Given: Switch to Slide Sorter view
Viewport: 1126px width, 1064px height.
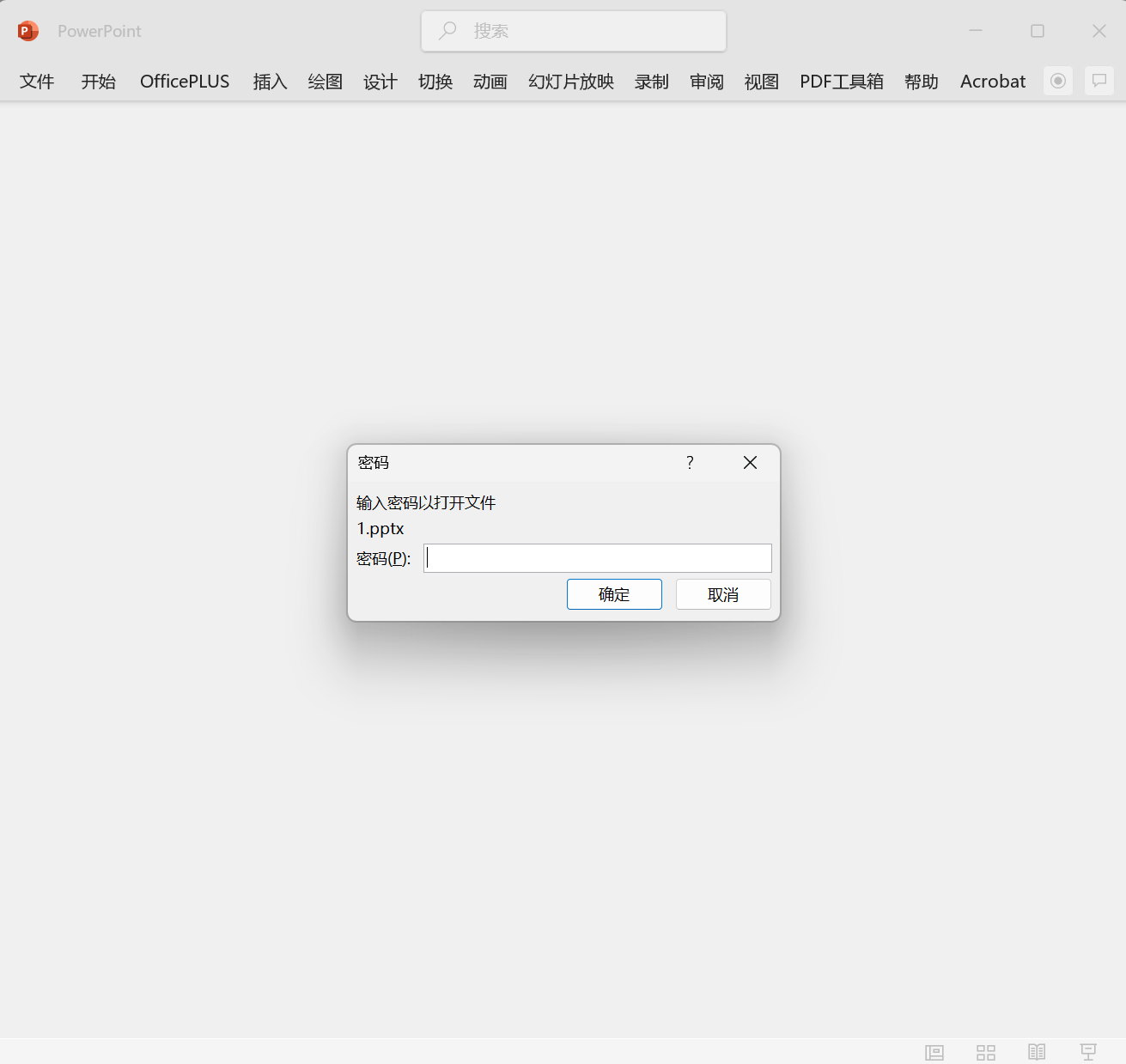Looking at the screenshot, I should (985, 1052).
